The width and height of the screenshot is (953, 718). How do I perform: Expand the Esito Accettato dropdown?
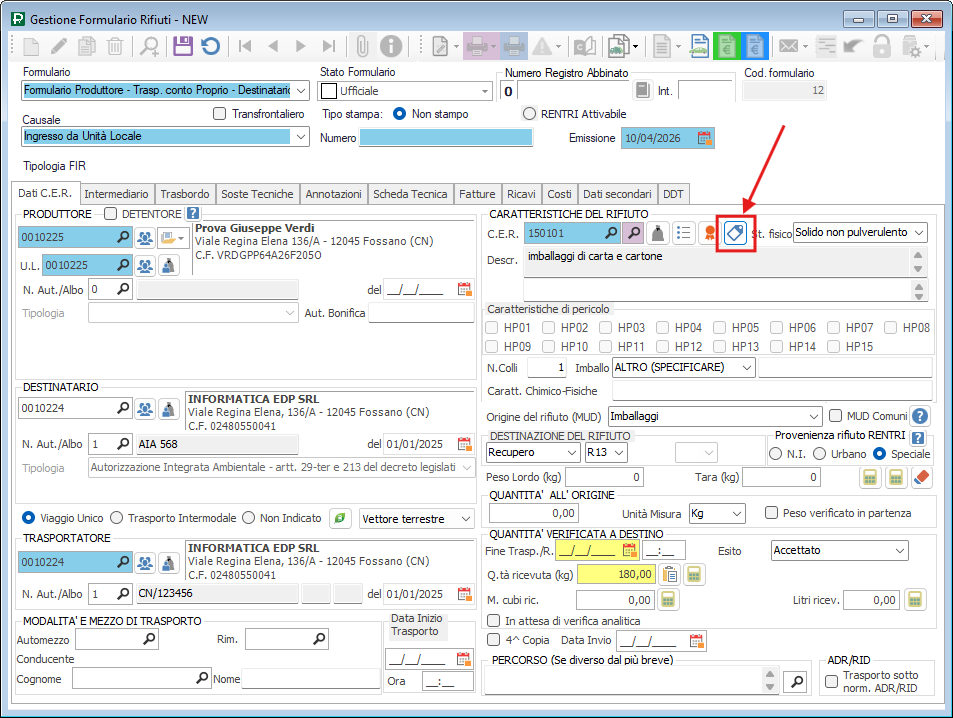[x=899, y=551]
